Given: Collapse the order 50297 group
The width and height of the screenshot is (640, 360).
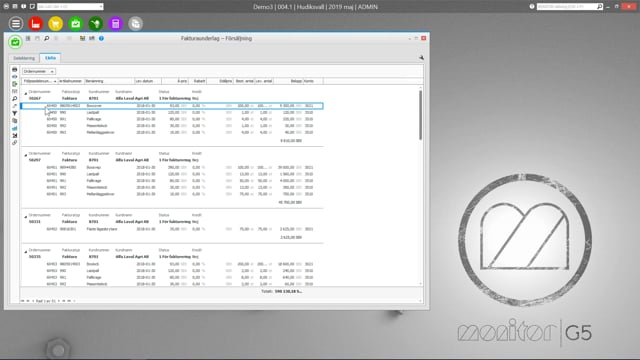Looking at the screenshot, I should (25, 155).
